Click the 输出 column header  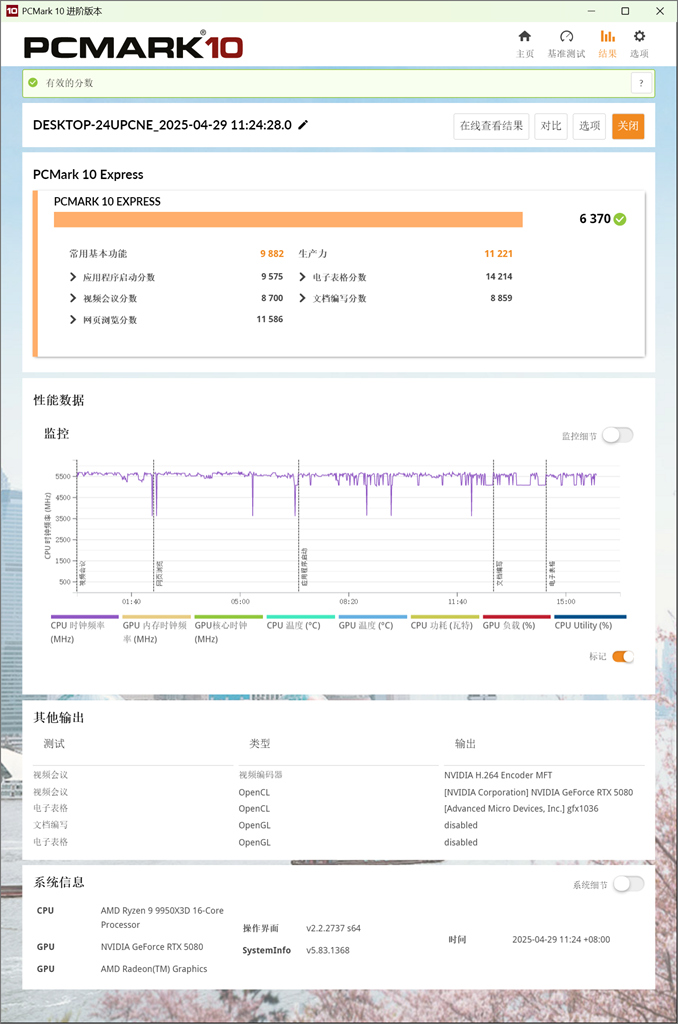(466, 744)
